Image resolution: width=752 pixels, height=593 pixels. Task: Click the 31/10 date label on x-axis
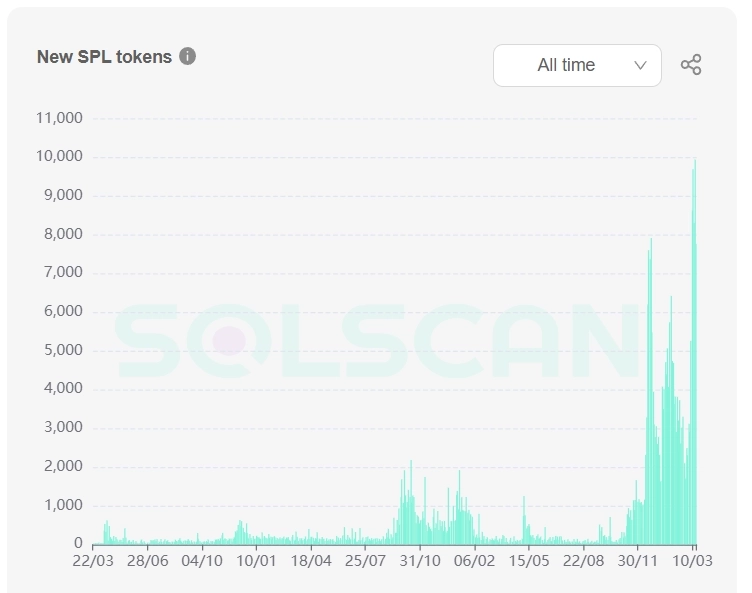[x=420, y=560]
